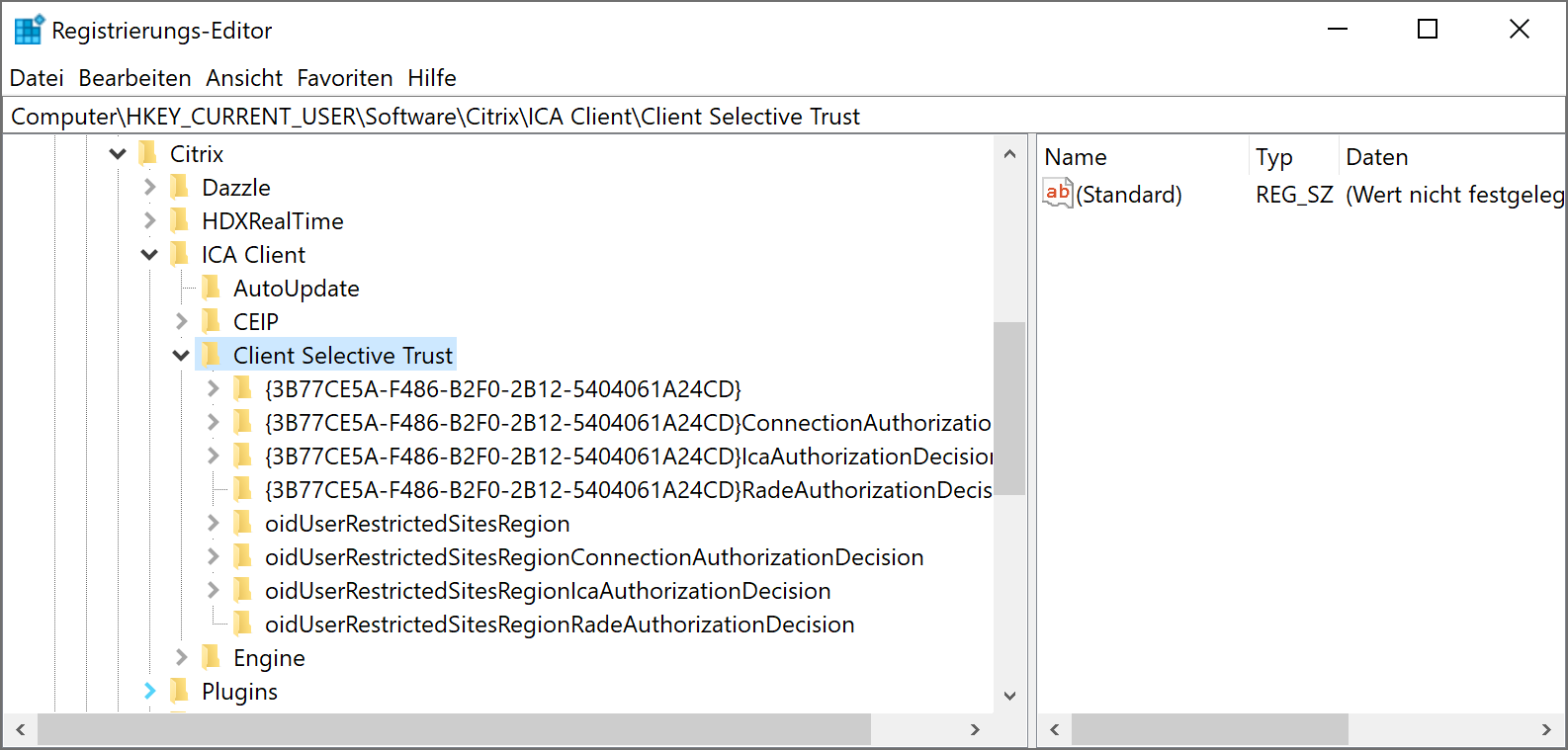Click the registry path address bar
Viewport: 1568px width, 750px height.
[784, 117]
